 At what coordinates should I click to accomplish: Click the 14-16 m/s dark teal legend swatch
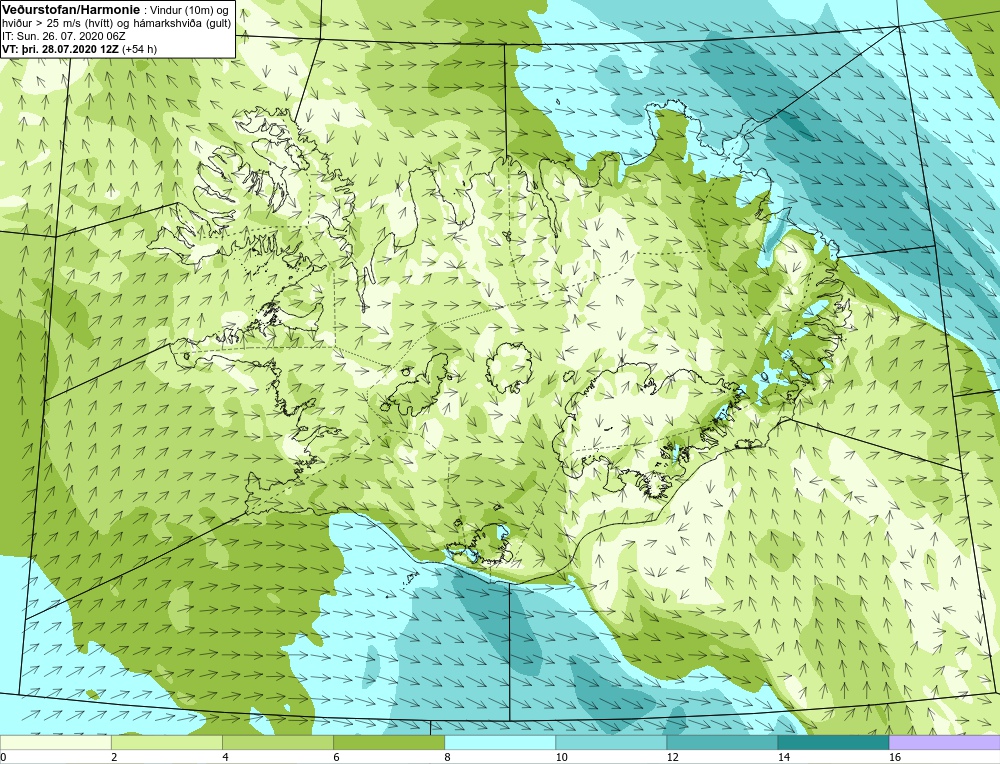pyautogui.click(x=832, y=742)
